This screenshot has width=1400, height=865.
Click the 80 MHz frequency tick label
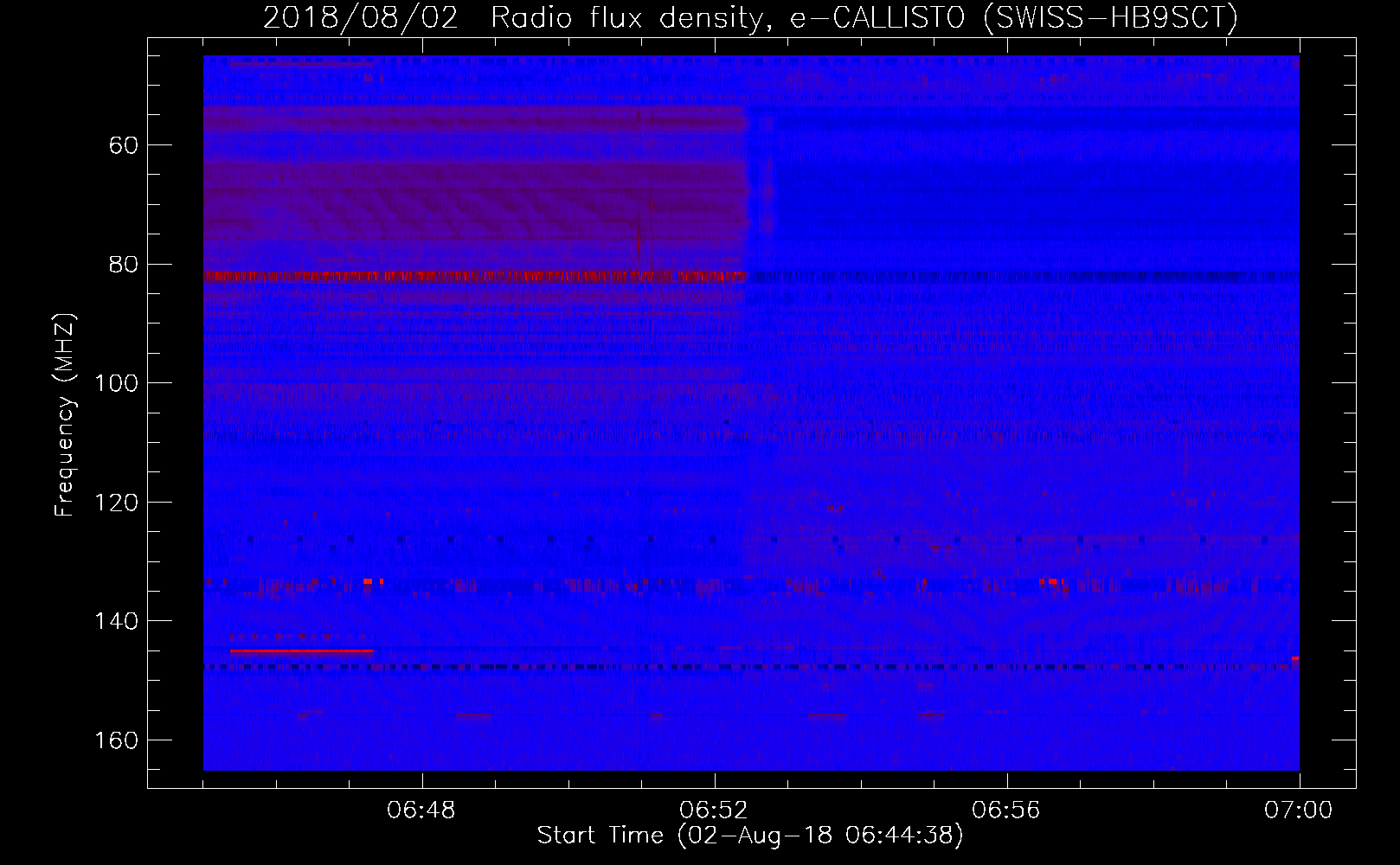pyautogui.click(x=123, y=264)
